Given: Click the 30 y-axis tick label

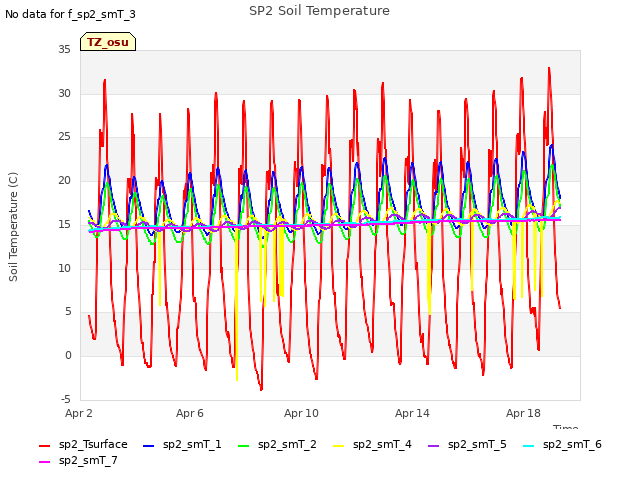Looking at the screenshot, I should pyautogui.click(x=64, y=93).
